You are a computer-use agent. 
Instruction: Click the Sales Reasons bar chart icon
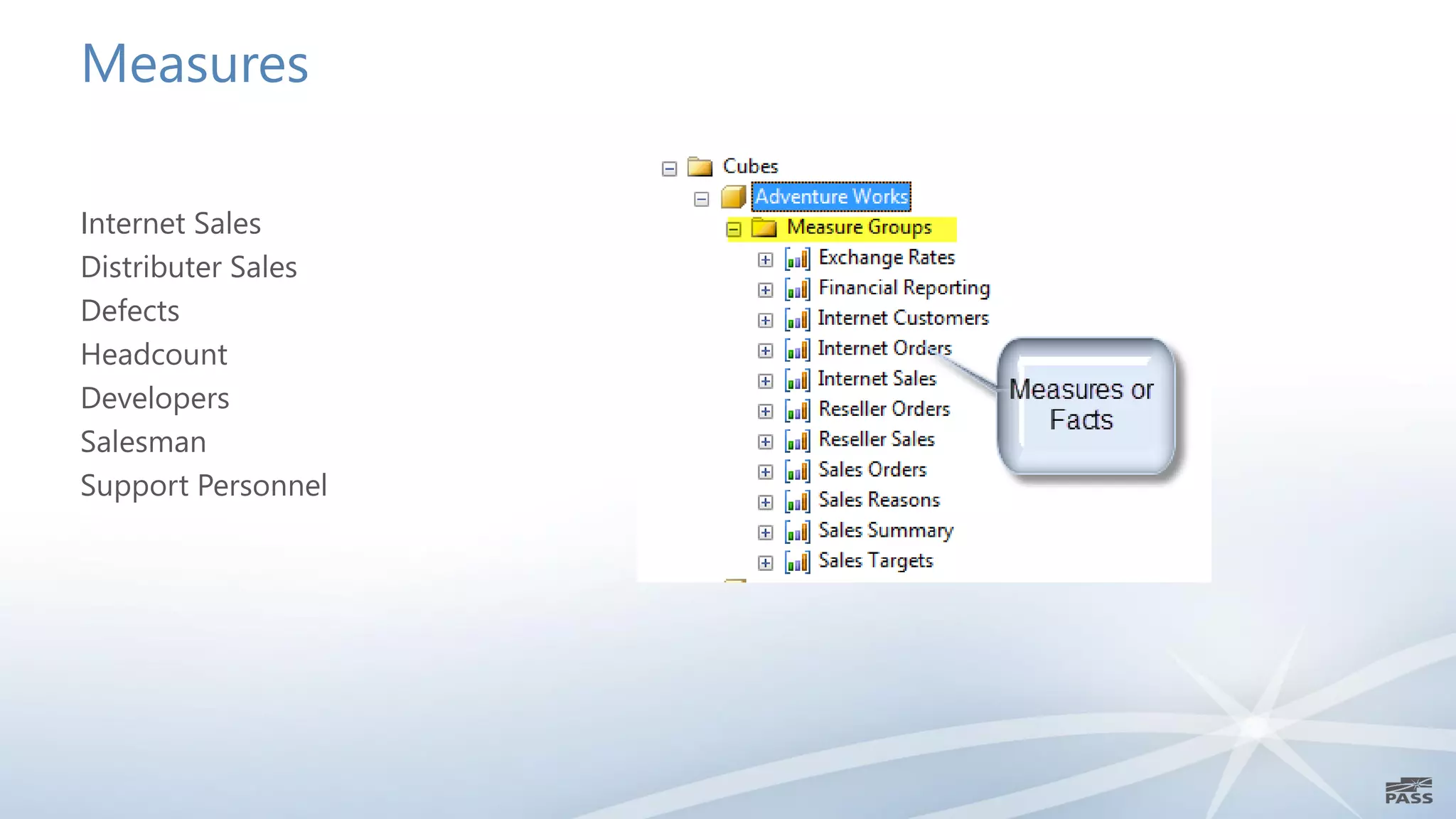797,501
